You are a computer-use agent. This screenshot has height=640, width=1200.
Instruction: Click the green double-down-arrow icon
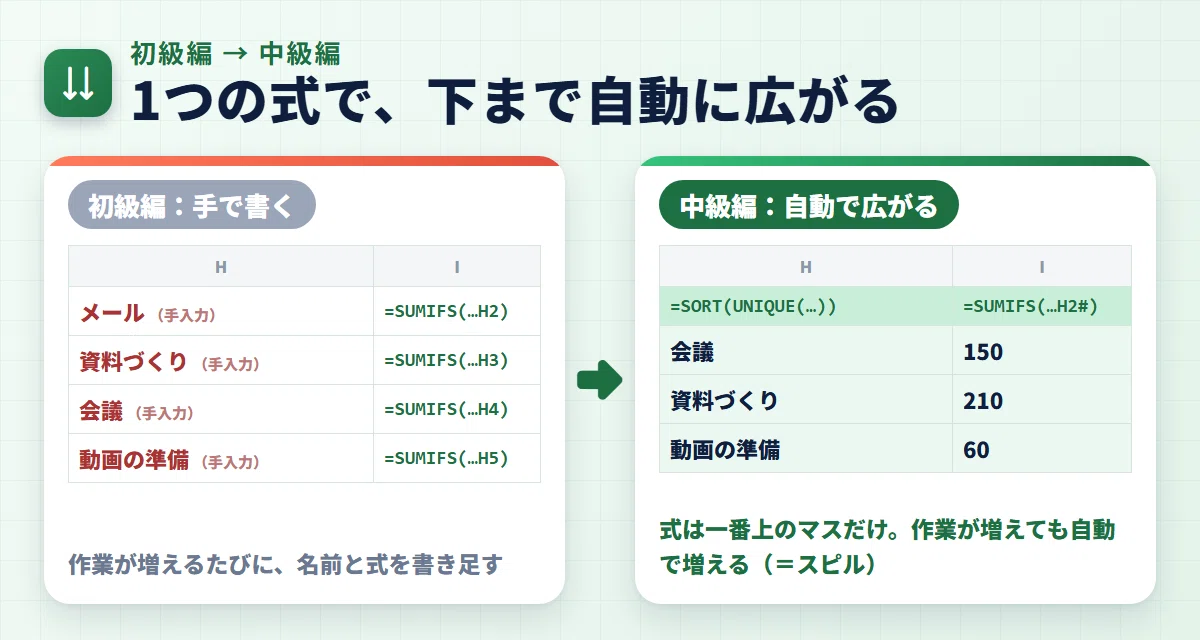pos(78,84)
